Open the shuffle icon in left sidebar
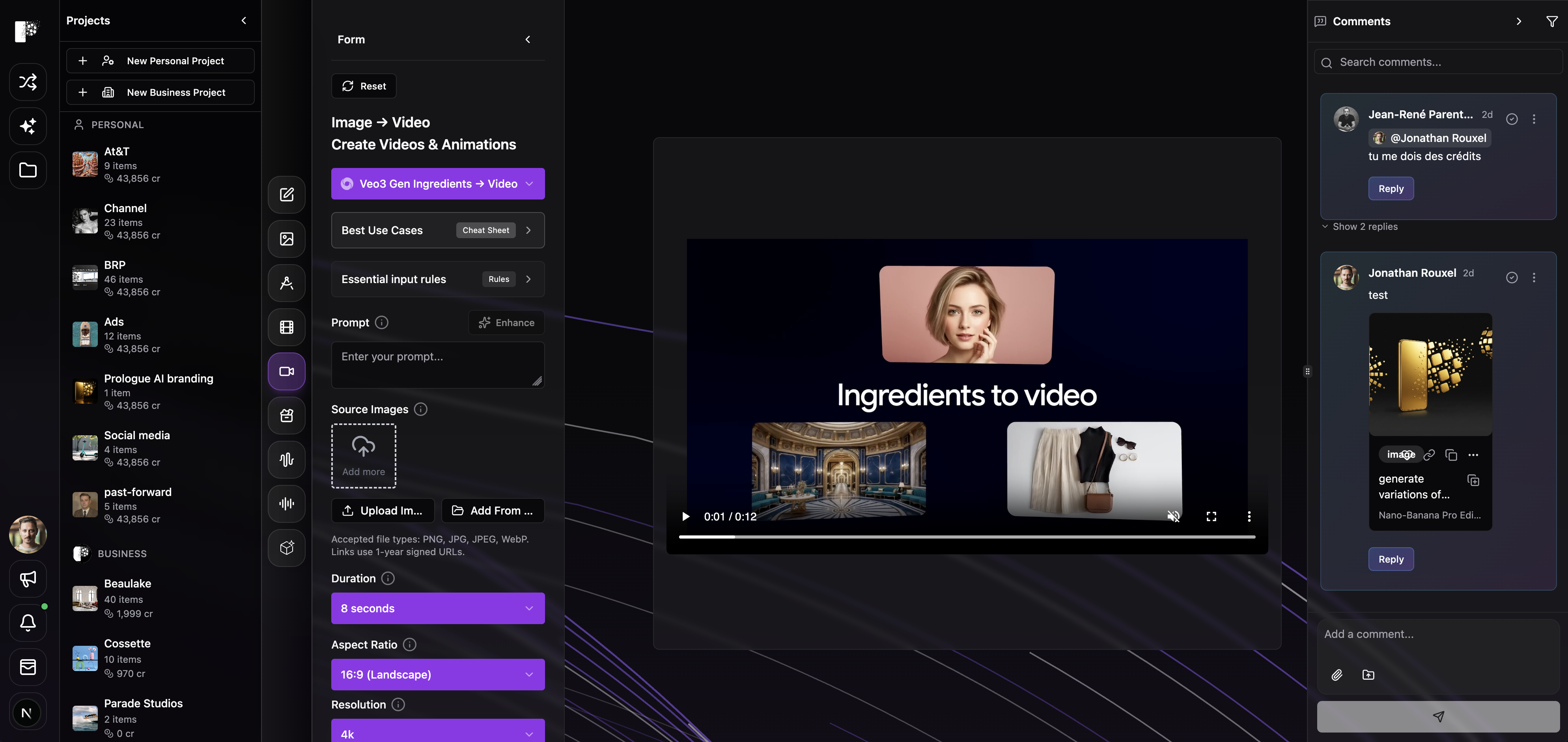1568x742 pixels. pyautogui.click(x=27, y=82)
